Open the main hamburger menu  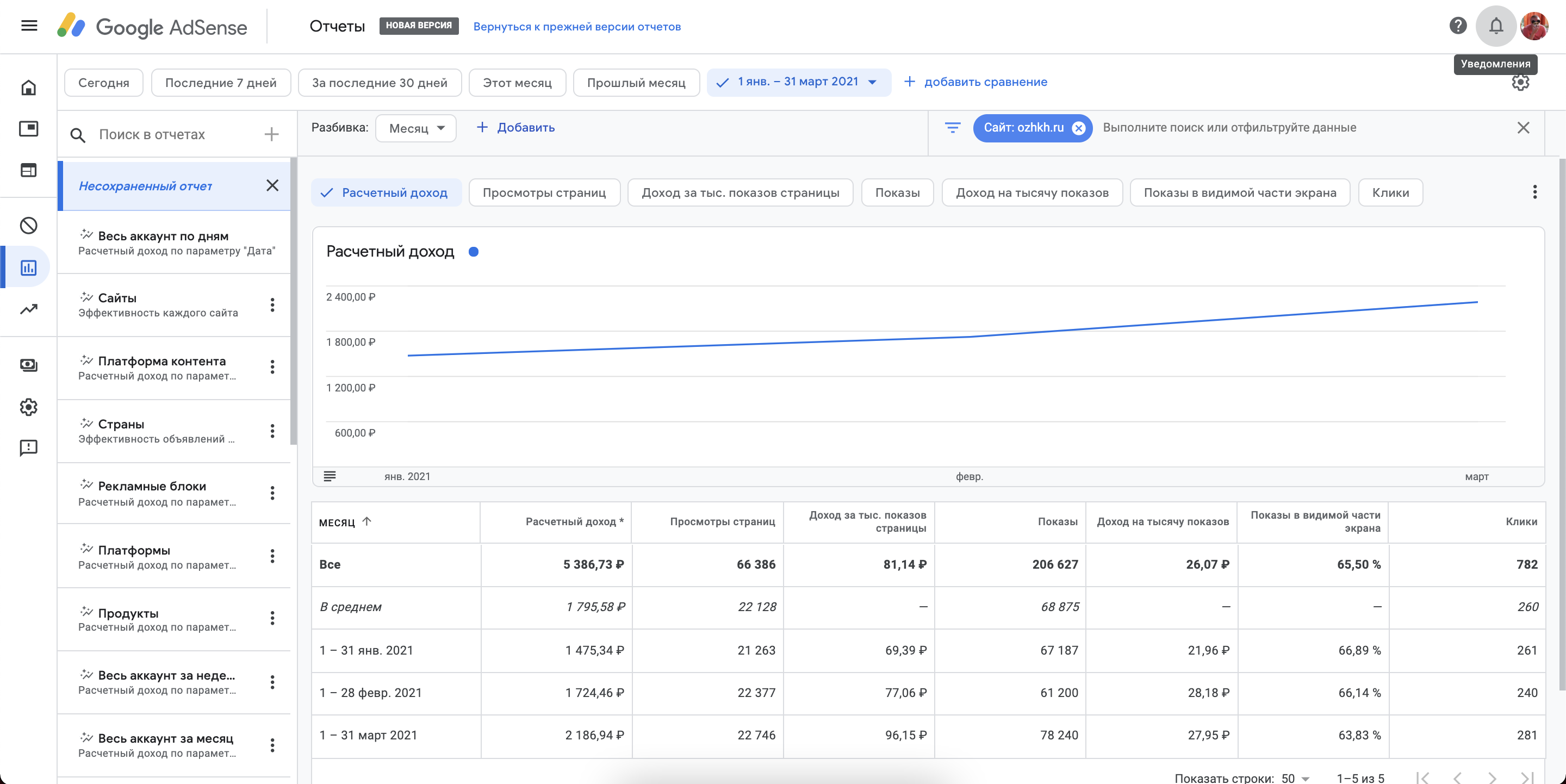[29, 26]
